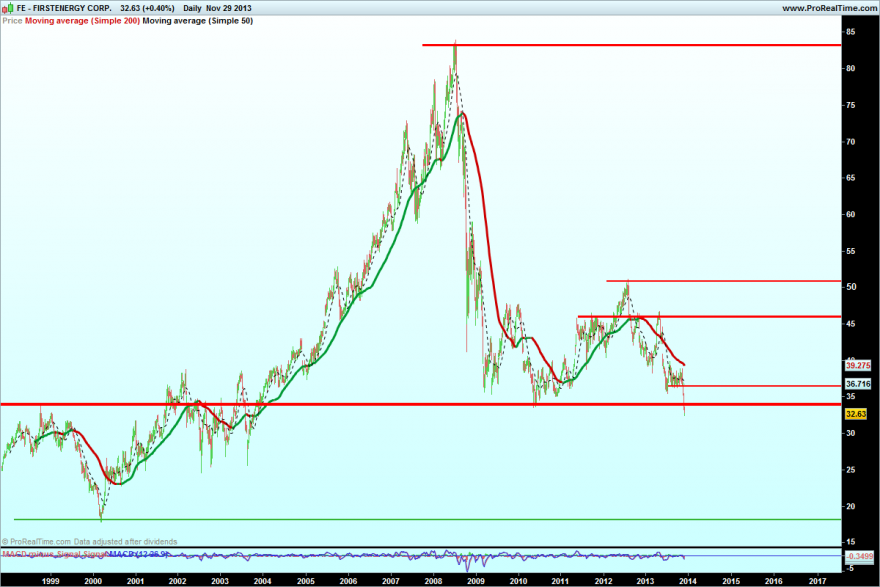Click the 2002 label on time axis

coord(178,581)
